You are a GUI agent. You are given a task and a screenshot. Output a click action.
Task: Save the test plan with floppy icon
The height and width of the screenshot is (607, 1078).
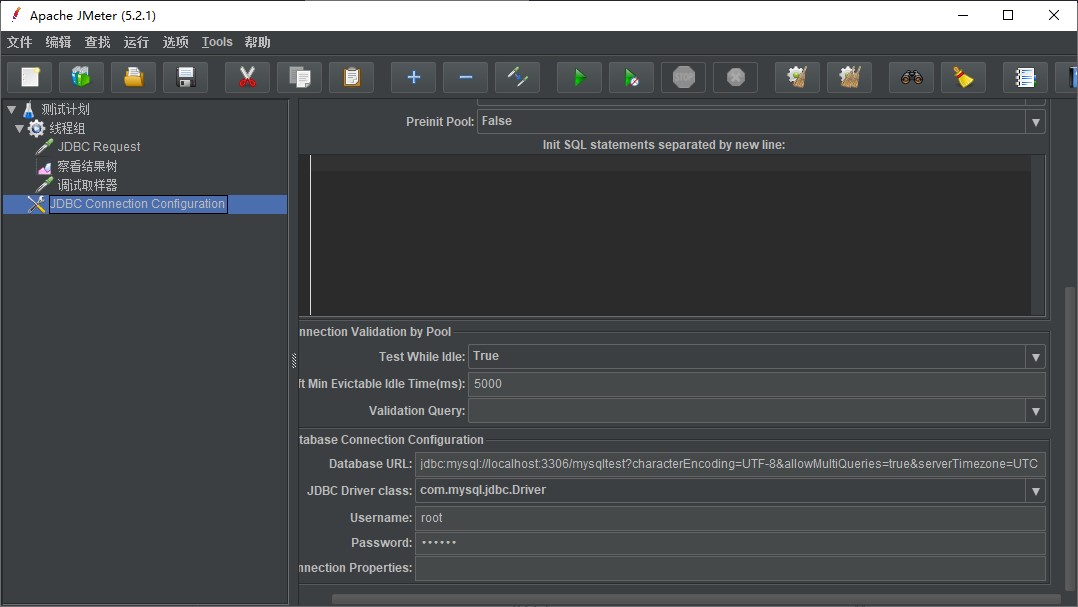[x=186, y=77]
